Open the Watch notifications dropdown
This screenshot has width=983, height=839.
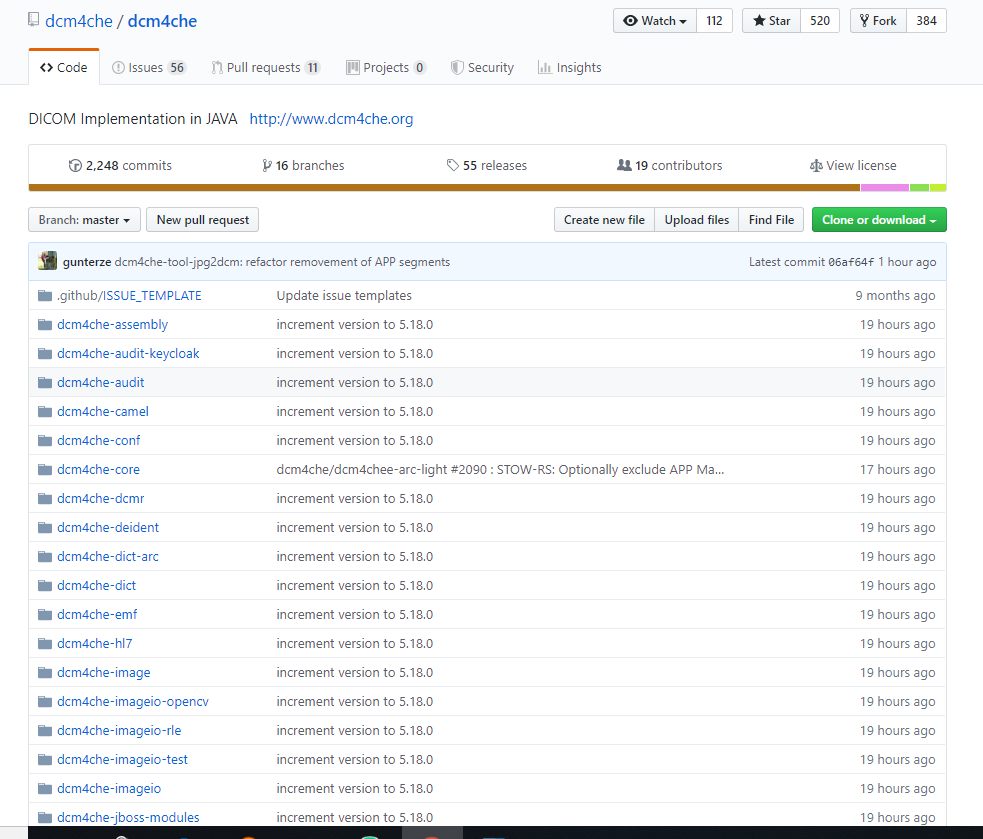click(x=654, y=21)
